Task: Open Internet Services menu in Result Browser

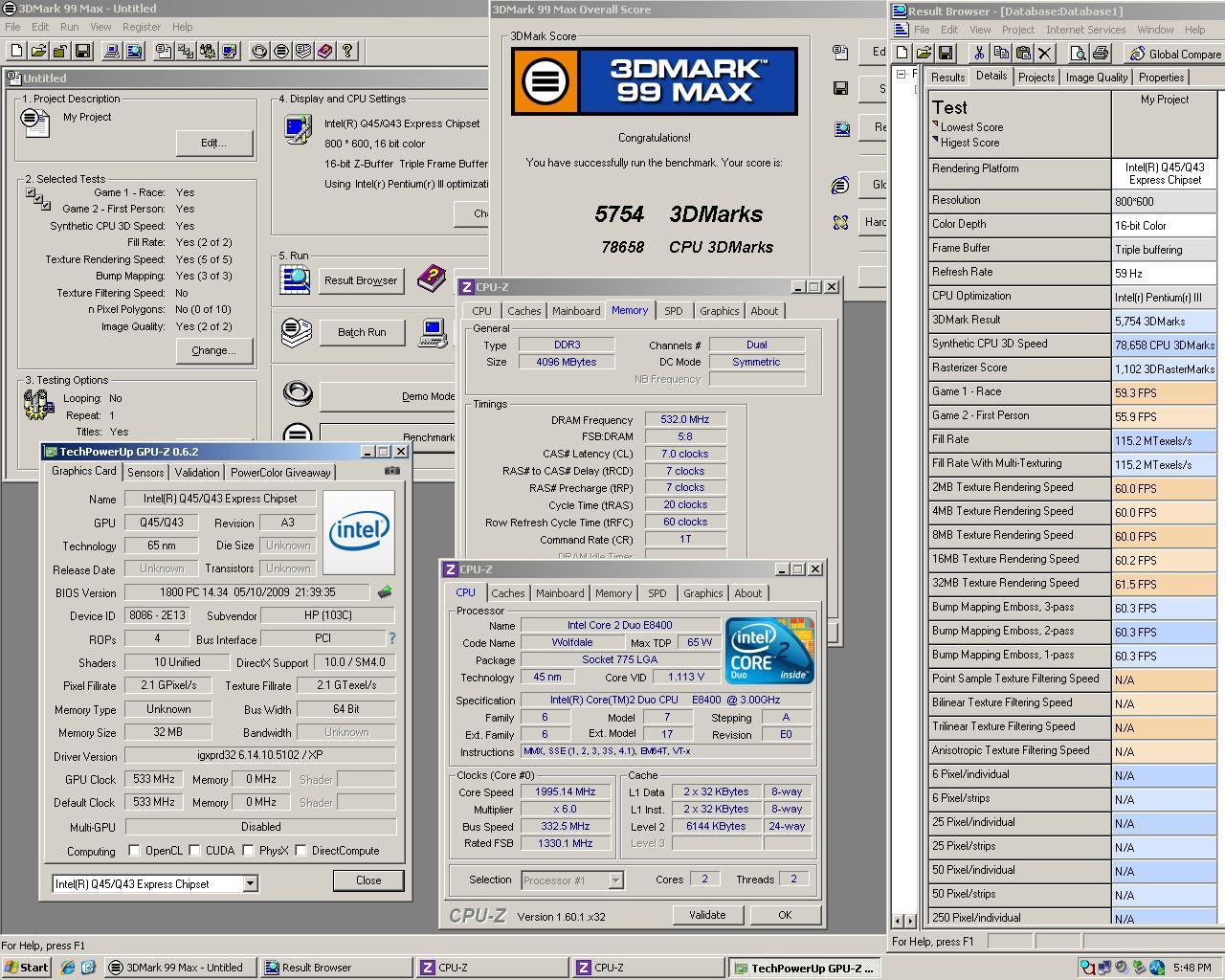Action: point(1085,30)
